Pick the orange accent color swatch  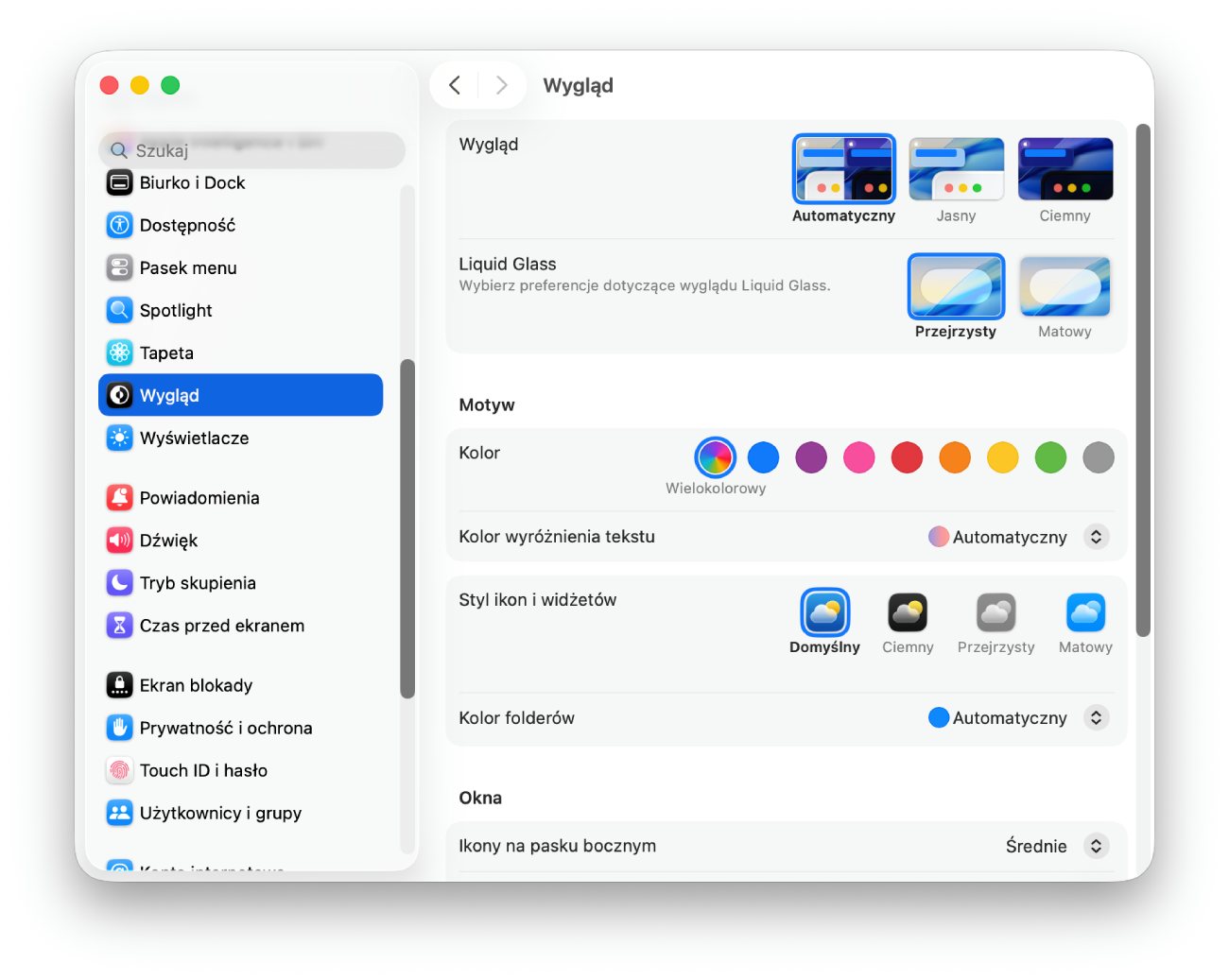(955, 457)
